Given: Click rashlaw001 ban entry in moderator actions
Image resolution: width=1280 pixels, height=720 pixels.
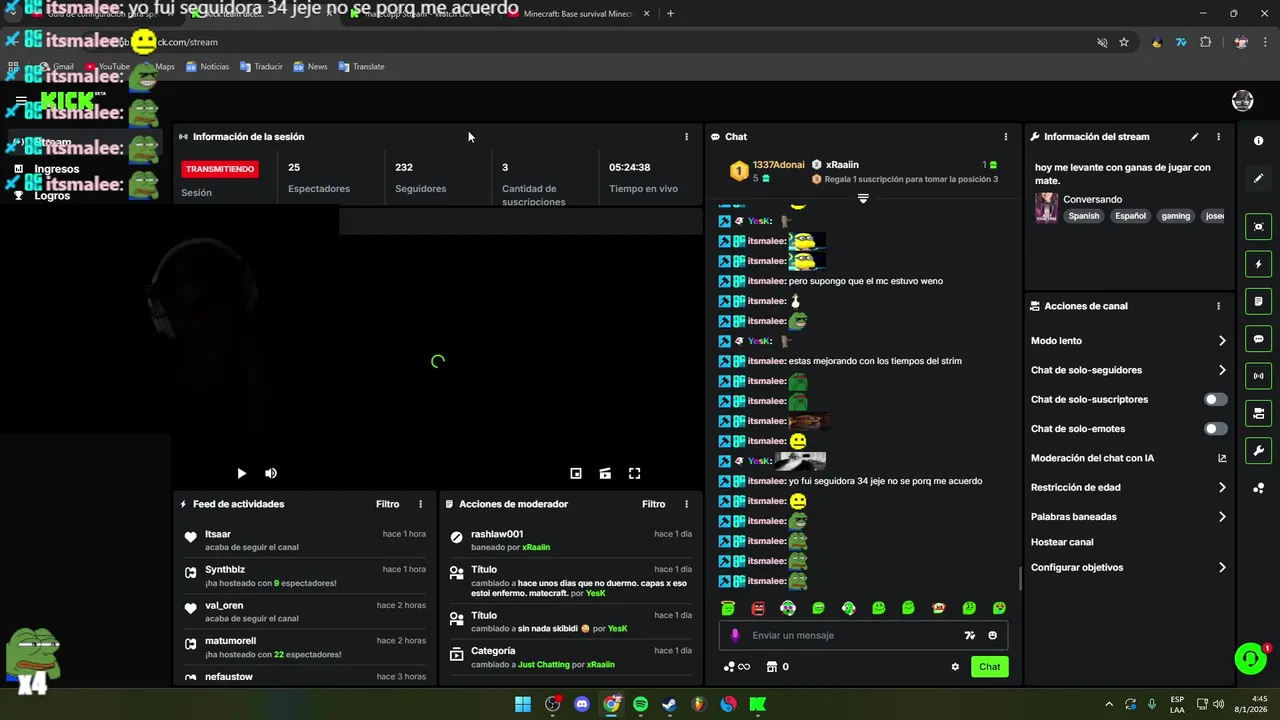Looking at the screenshot, I should [x=570, y=540].
